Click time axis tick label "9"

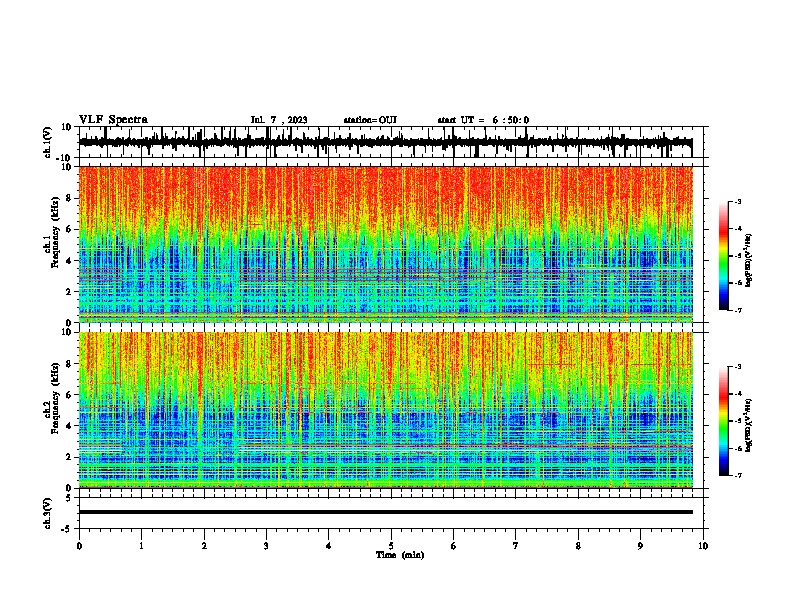(x=640, y=546)
